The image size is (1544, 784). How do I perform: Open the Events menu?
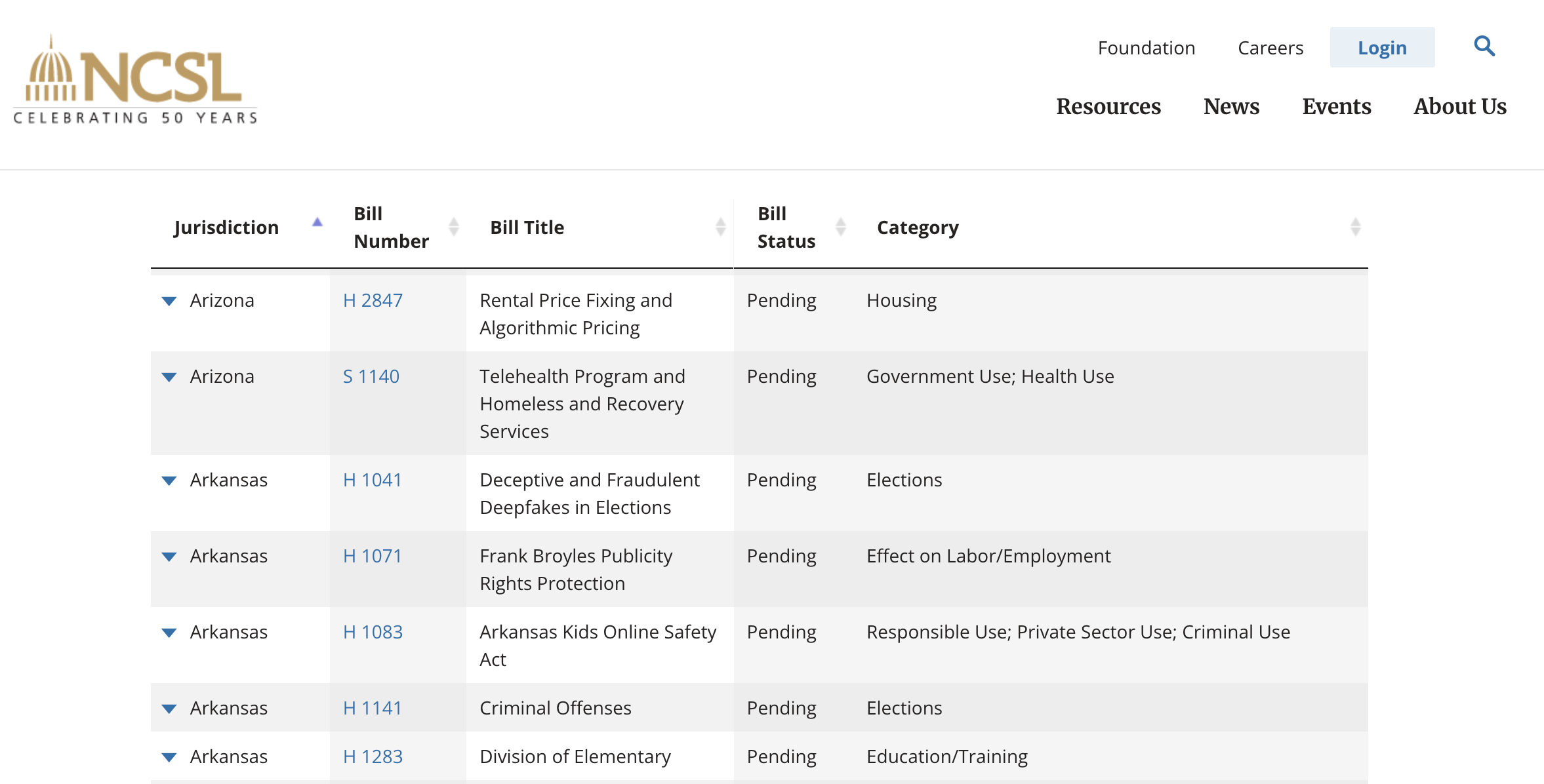pyautogui.click(x=1337, y=106)
